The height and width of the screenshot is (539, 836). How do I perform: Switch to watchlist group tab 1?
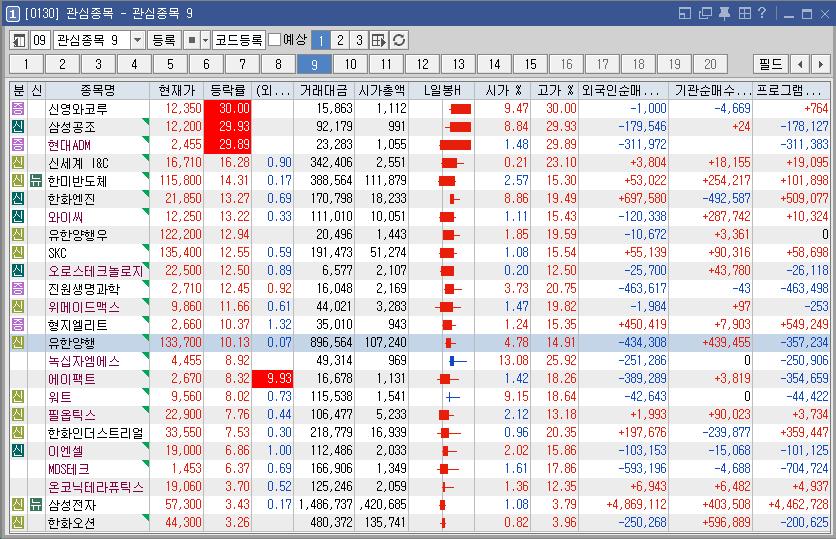tap(26, 65)
